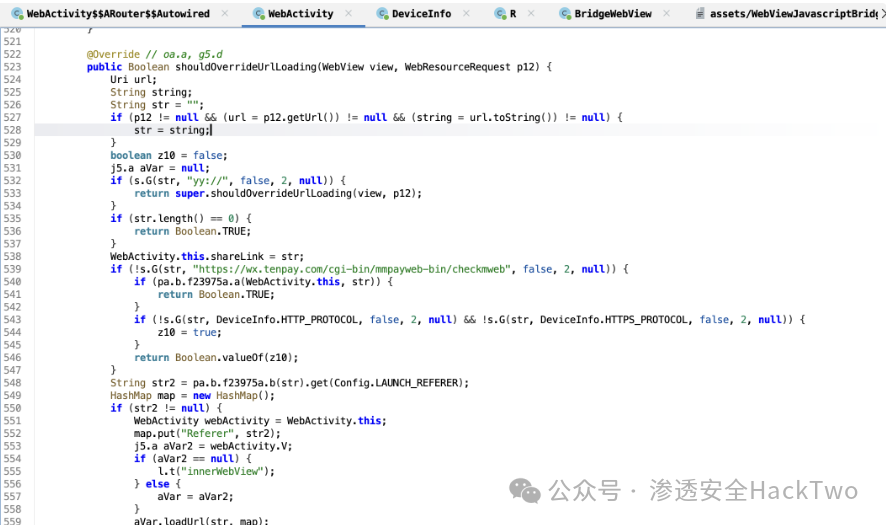Close the WebActivity$$ARouter$$Autowired tab
This screenshot has height=525, width=886.
coord(225,13)
